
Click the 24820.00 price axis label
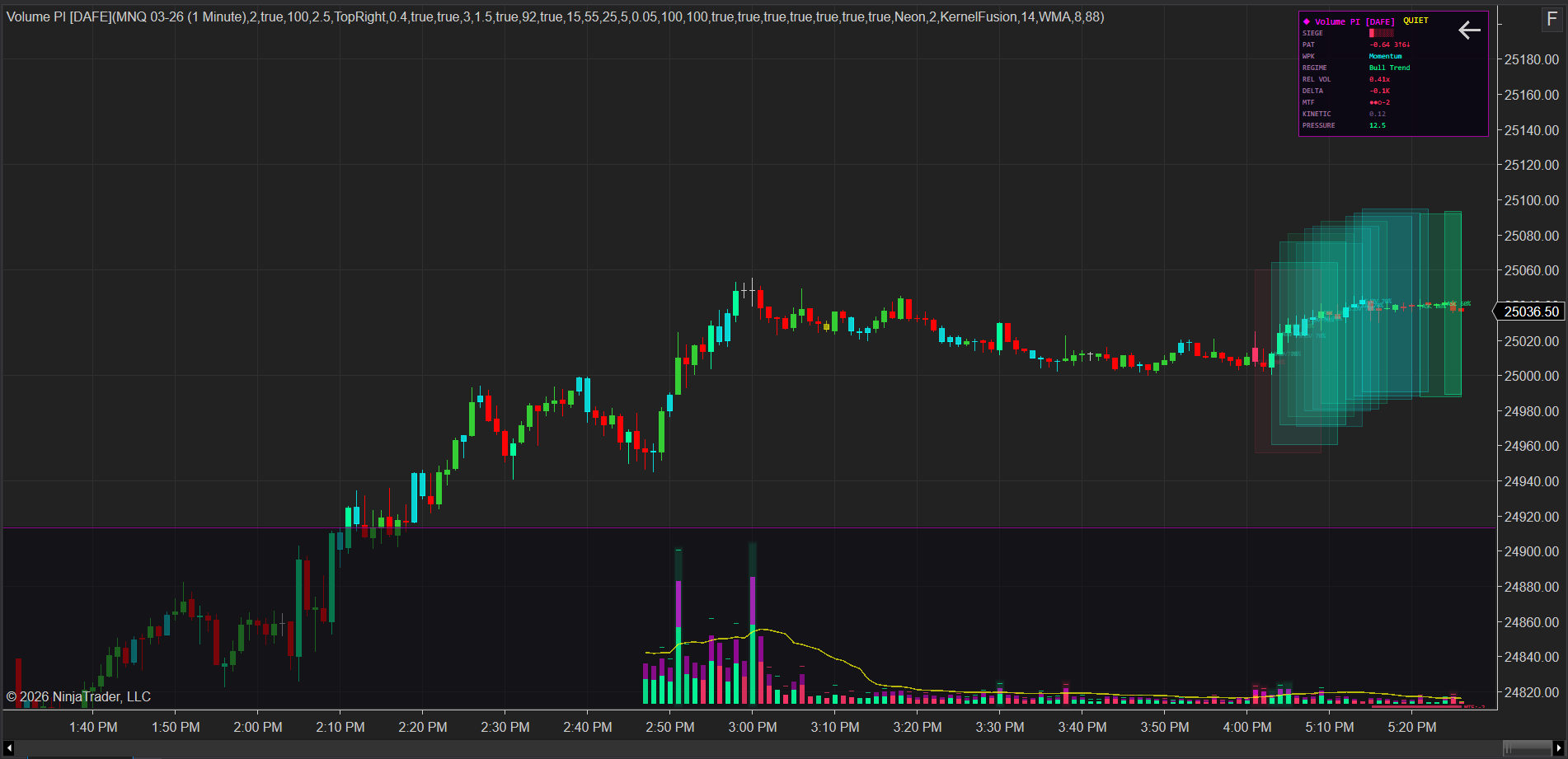1531,692
